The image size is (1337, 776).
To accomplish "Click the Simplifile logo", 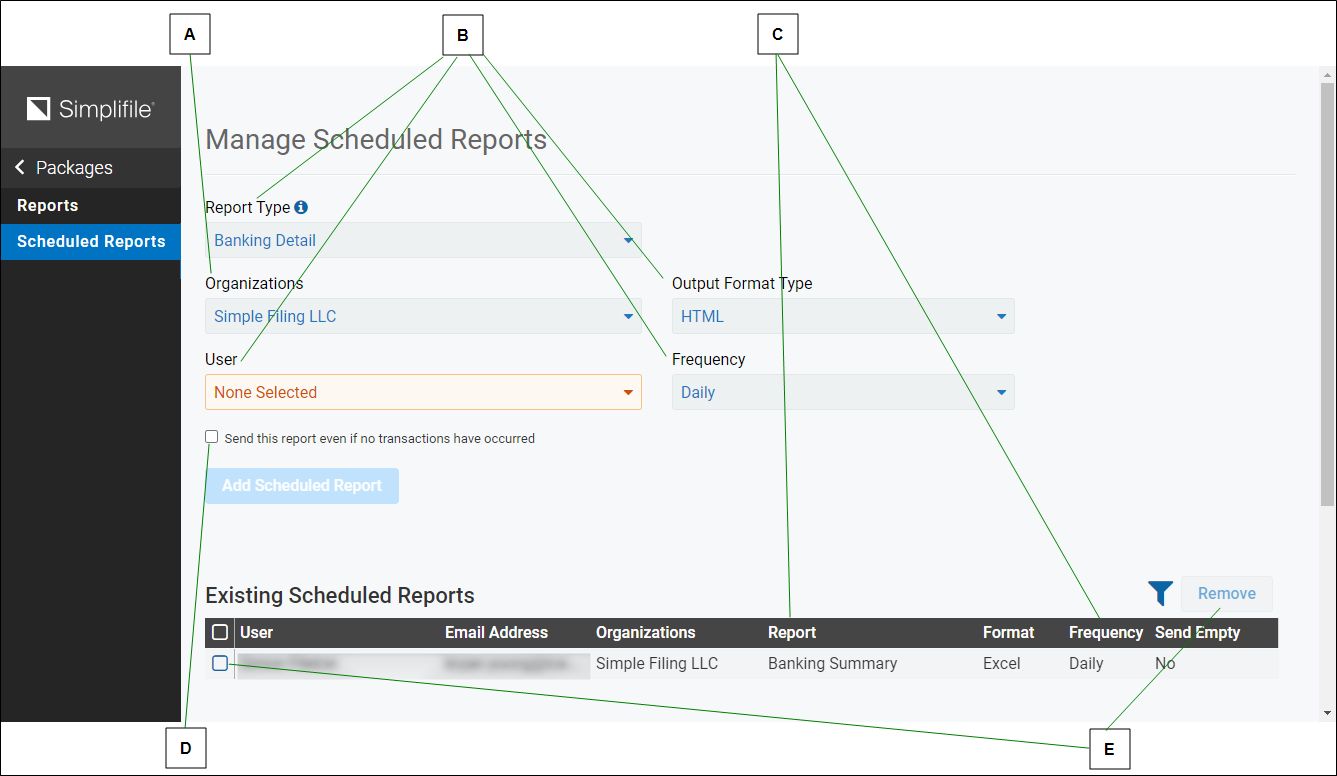I will pos(90,108).
